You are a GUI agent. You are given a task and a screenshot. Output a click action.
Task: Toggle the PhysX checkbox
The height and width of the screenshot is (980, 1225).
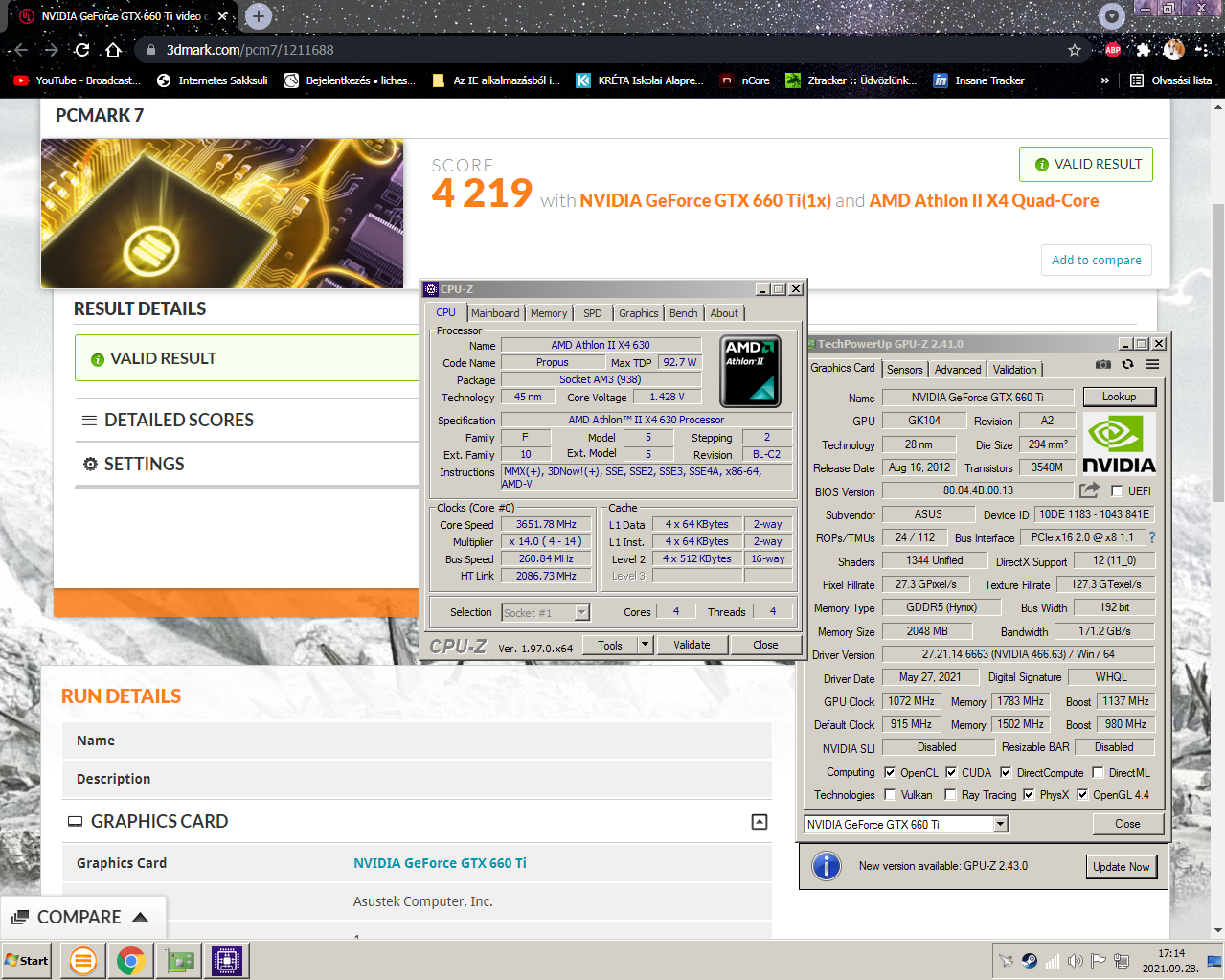click(x=1029, y=794)
